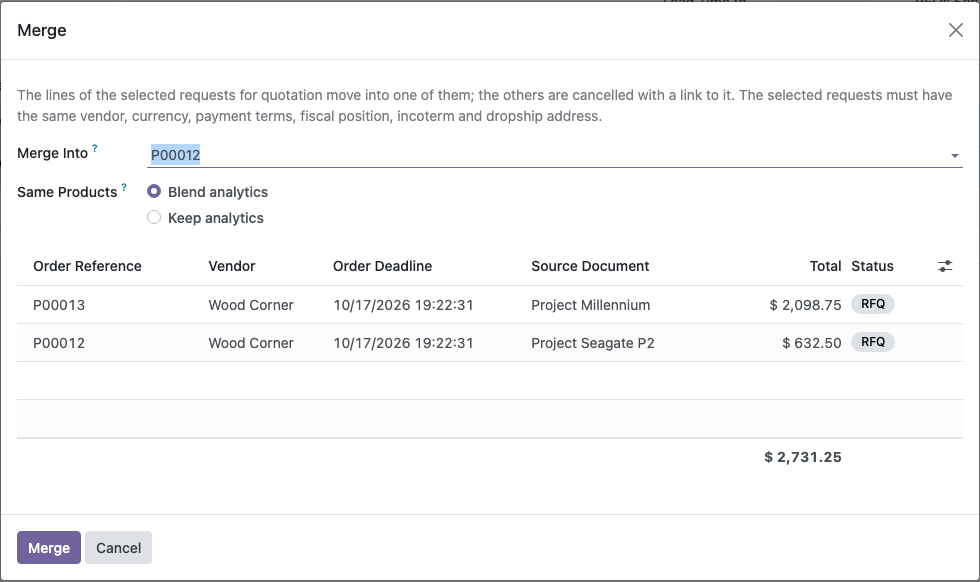Select the Keep analytics radio option
980x582 pixels.
coord(154,218)
